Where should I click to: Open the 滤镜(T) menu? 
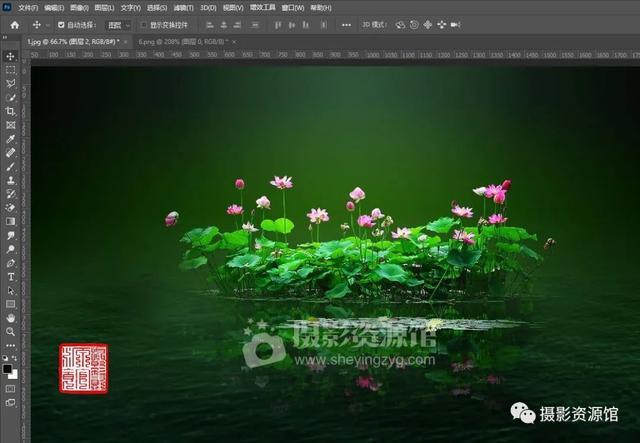tap(183, 8)
